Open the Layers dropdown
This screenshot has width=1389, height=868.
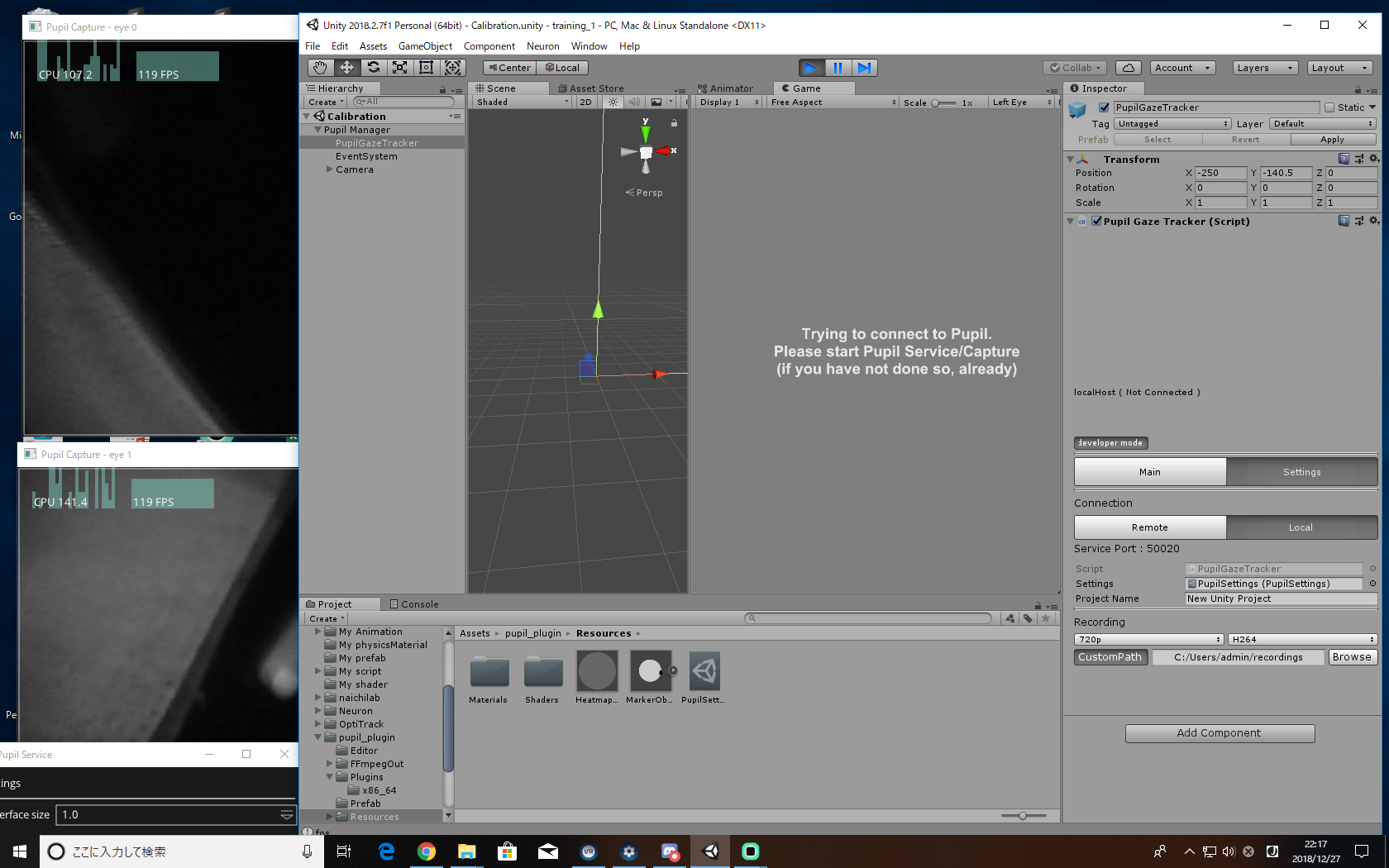click(x=1265, y=68)
